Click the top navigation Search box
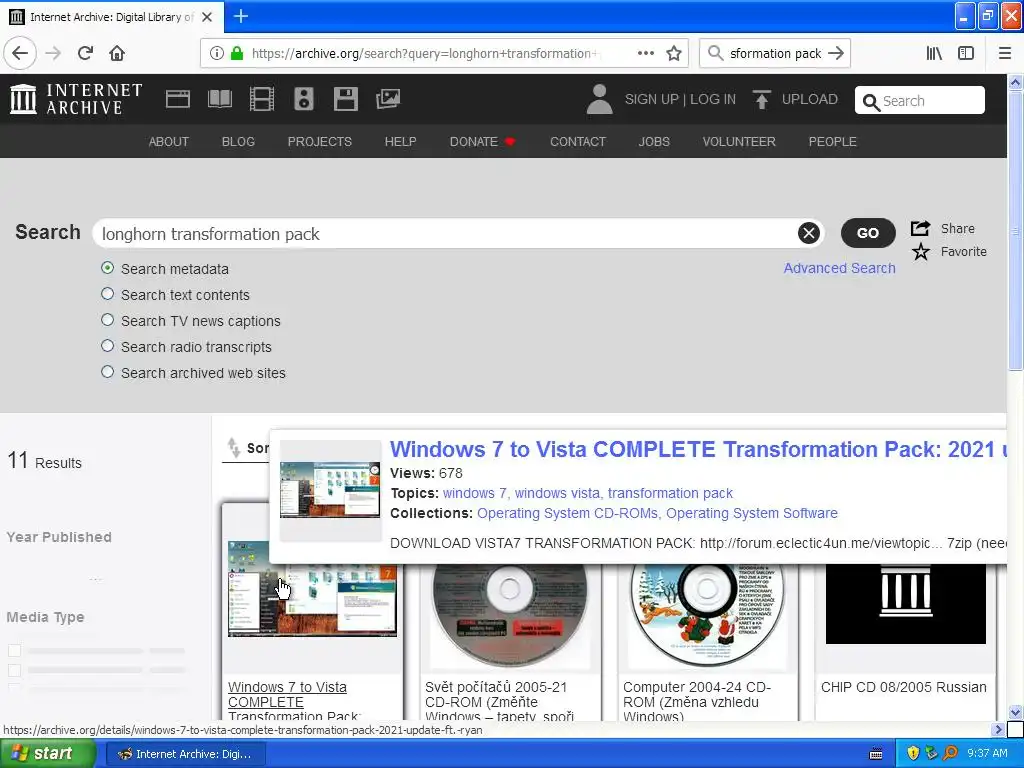 click(920, 101)
